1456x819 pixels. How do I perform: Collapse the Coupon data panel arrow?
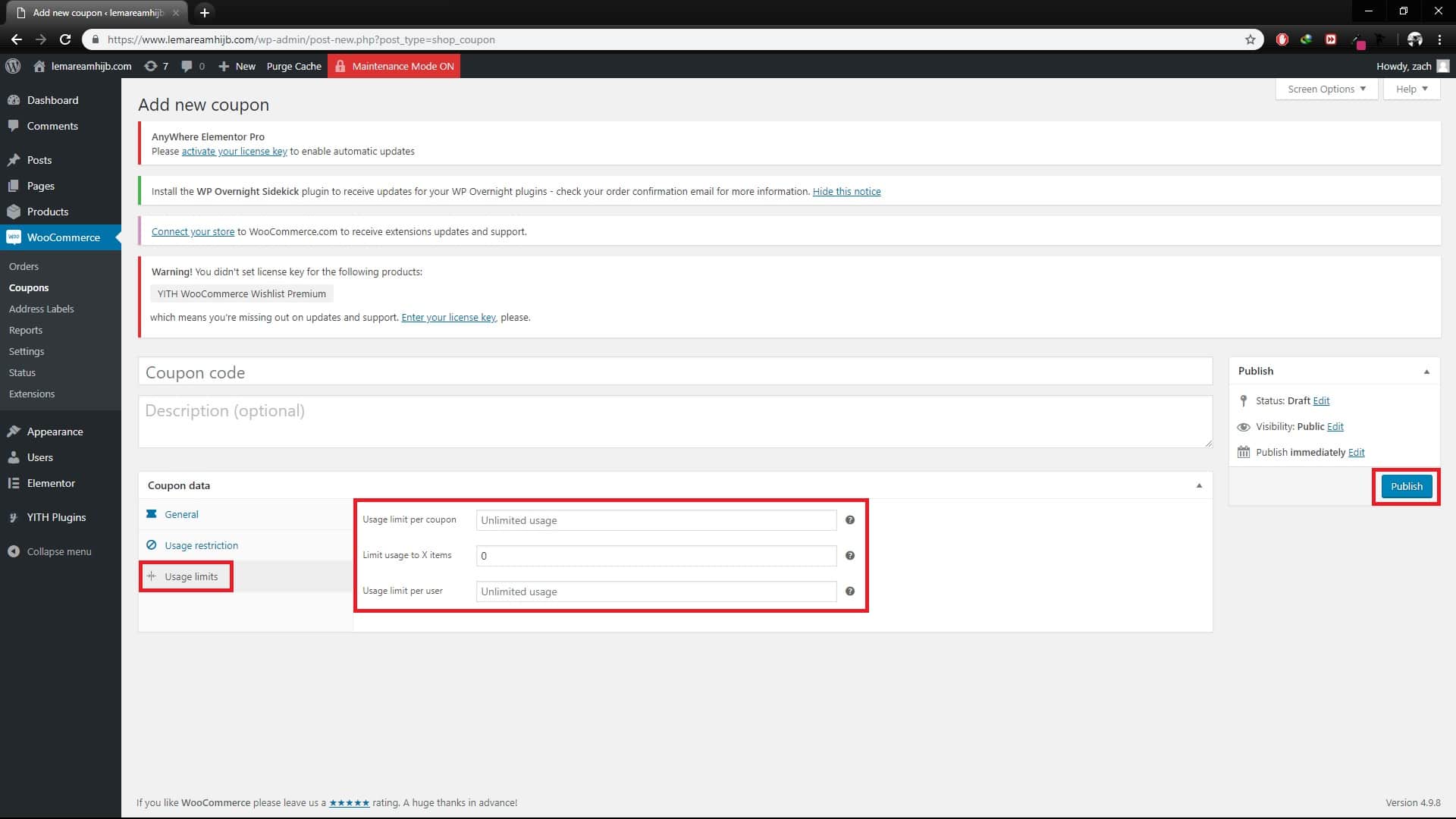pos(1199,485)
